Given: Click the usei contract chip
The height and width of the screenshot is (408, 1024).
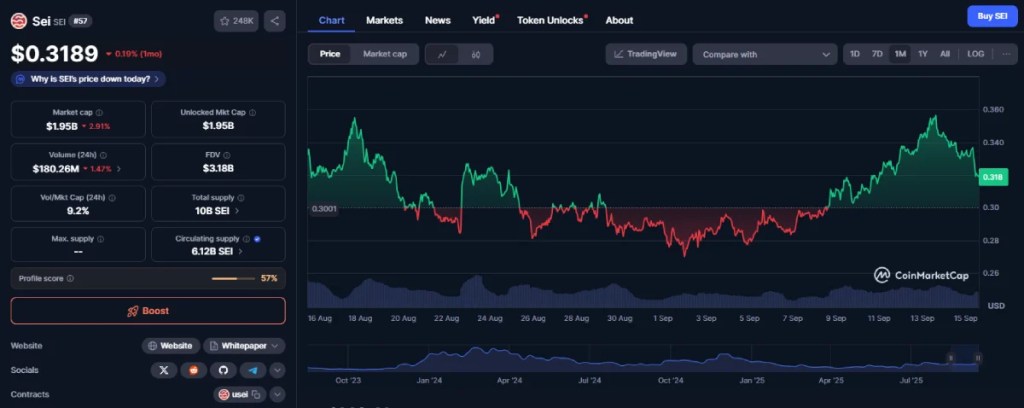Looking at the screenshot, I should click(x=240, y=394).
